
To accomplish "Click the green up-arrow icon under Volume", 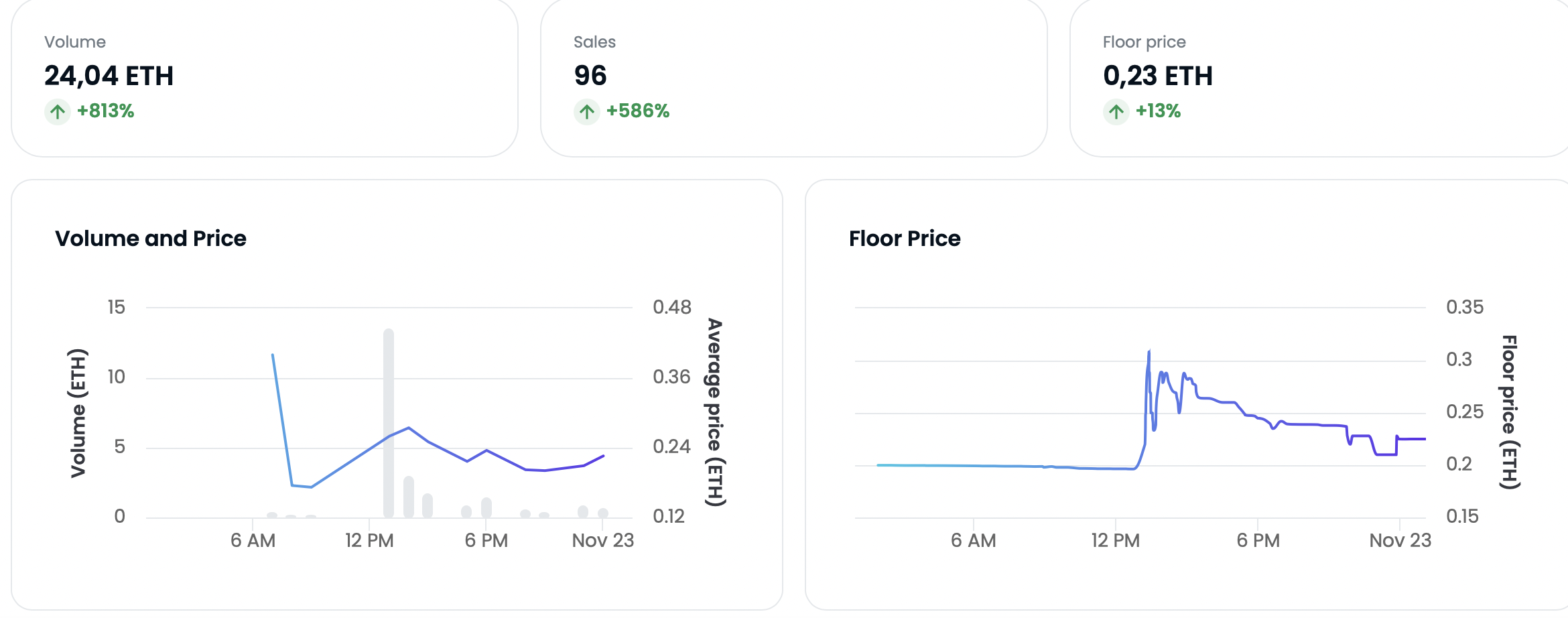I will tap(58, 111).
